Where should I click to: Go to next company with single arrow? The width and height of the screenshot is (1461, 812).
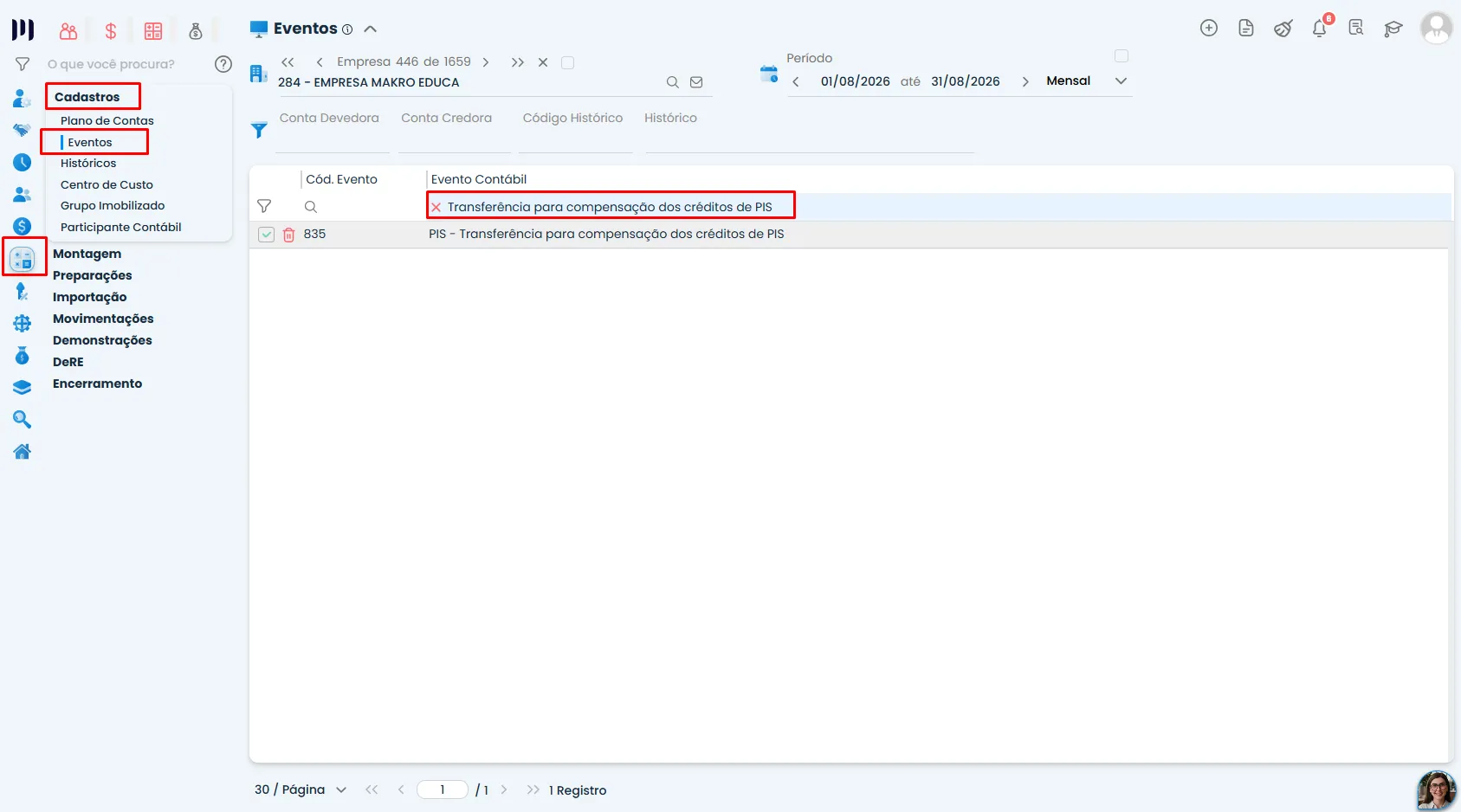486,62
